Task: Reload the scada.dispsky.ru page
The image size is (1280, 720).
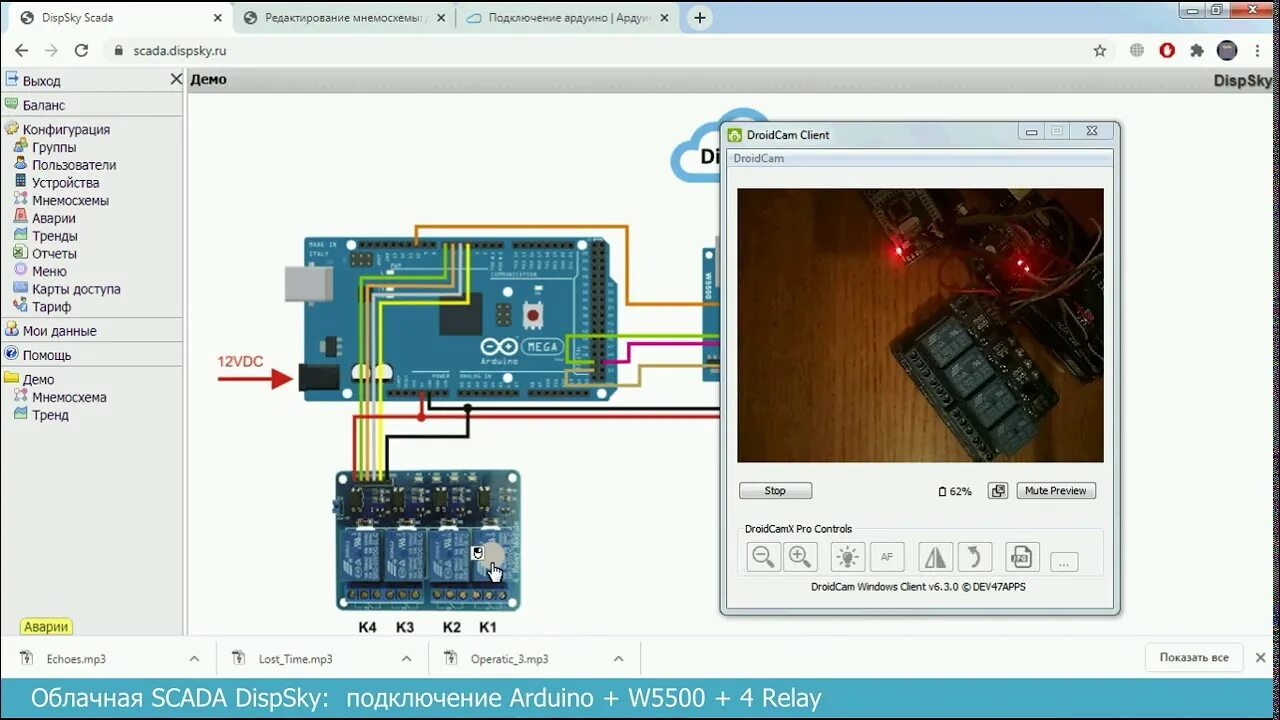Action: pyautogui.click(x=82, y=50)
